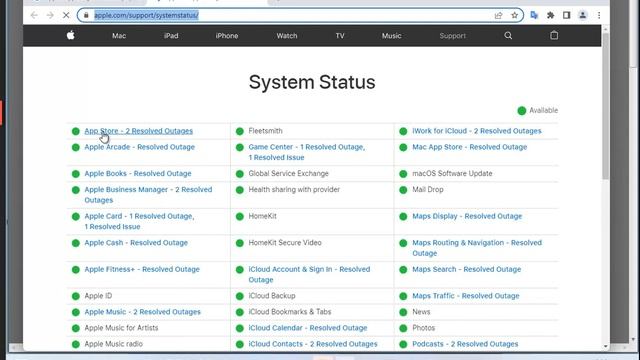Screen dimensions: 640x360
Task: Open the Chrome three-dot menu
Action: [599, 16]
